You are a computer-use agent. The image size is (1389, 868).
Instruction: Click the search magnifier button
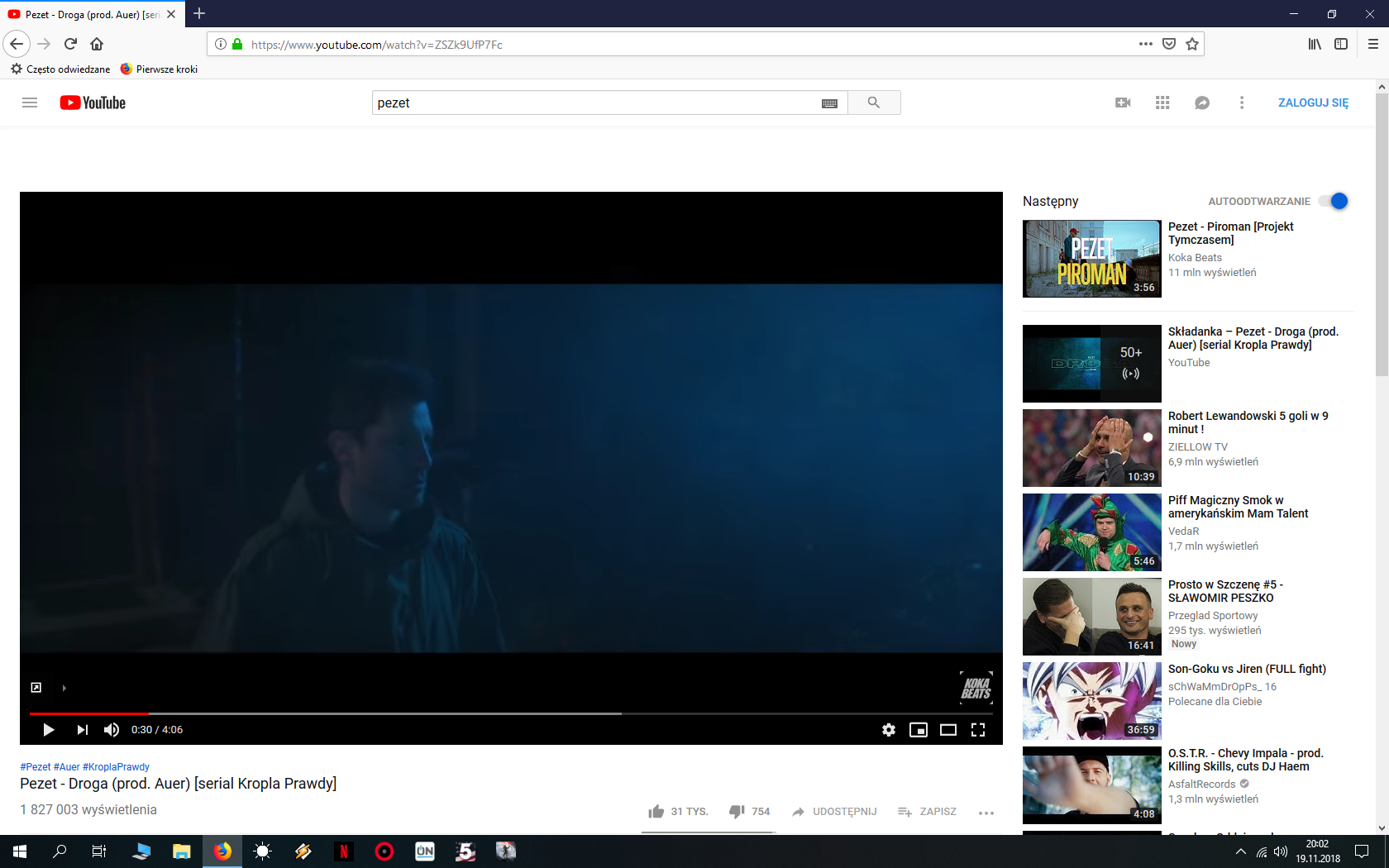[874, 103]
